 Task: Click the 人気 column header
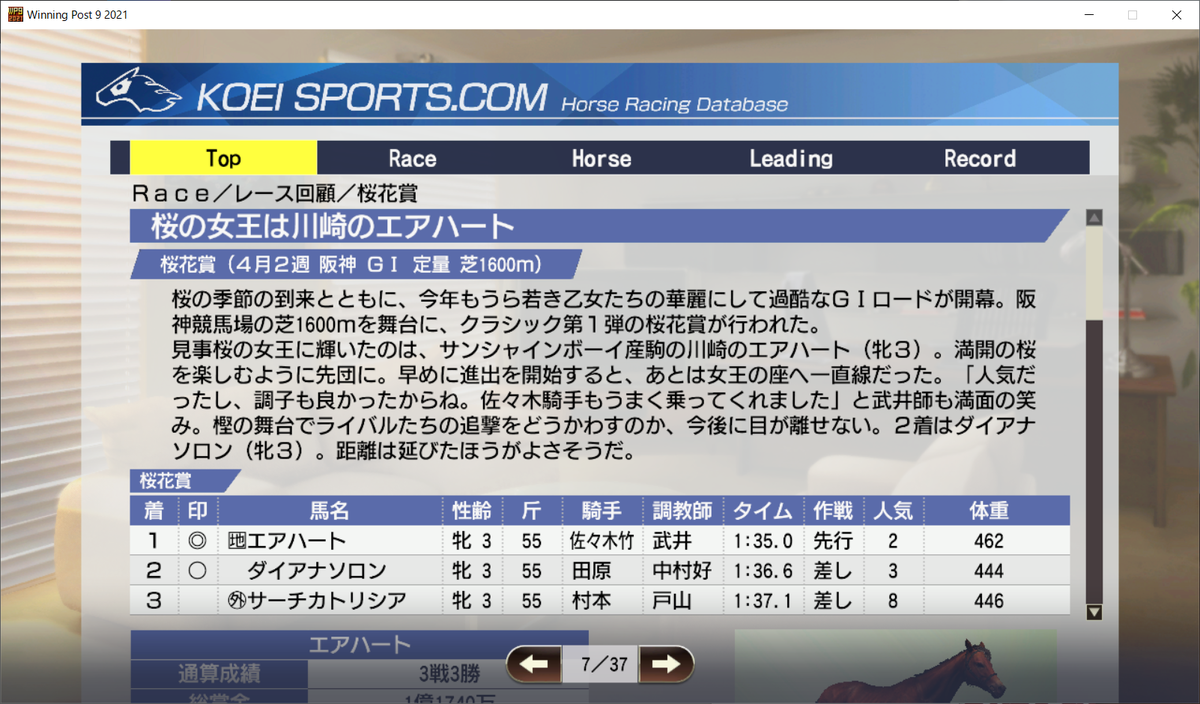click(x=892, y=511)
